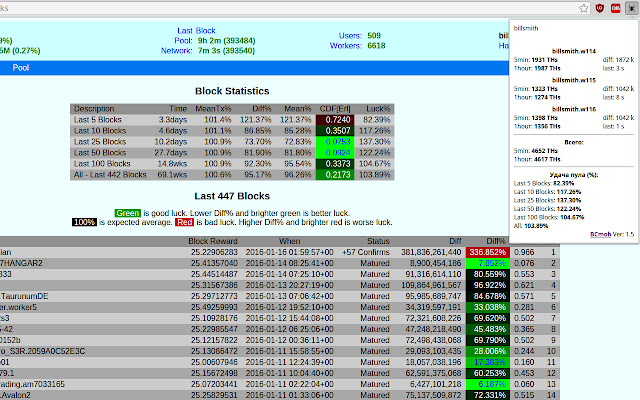The width and height of the screenshot is (640, 400).
Task: Select pool last block time 9h 2m (393484)
Action: tap(227, 41)
